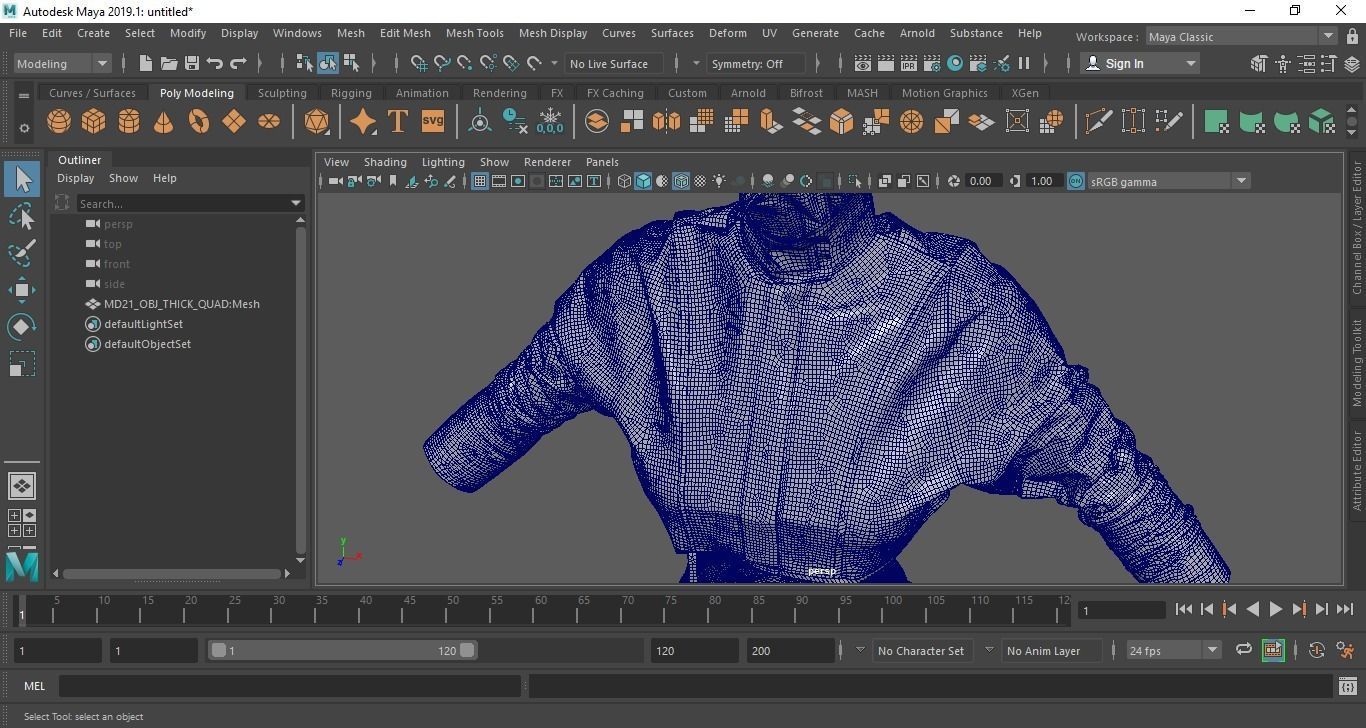Create a polygon plane from the shelf

tap(233, 122)
